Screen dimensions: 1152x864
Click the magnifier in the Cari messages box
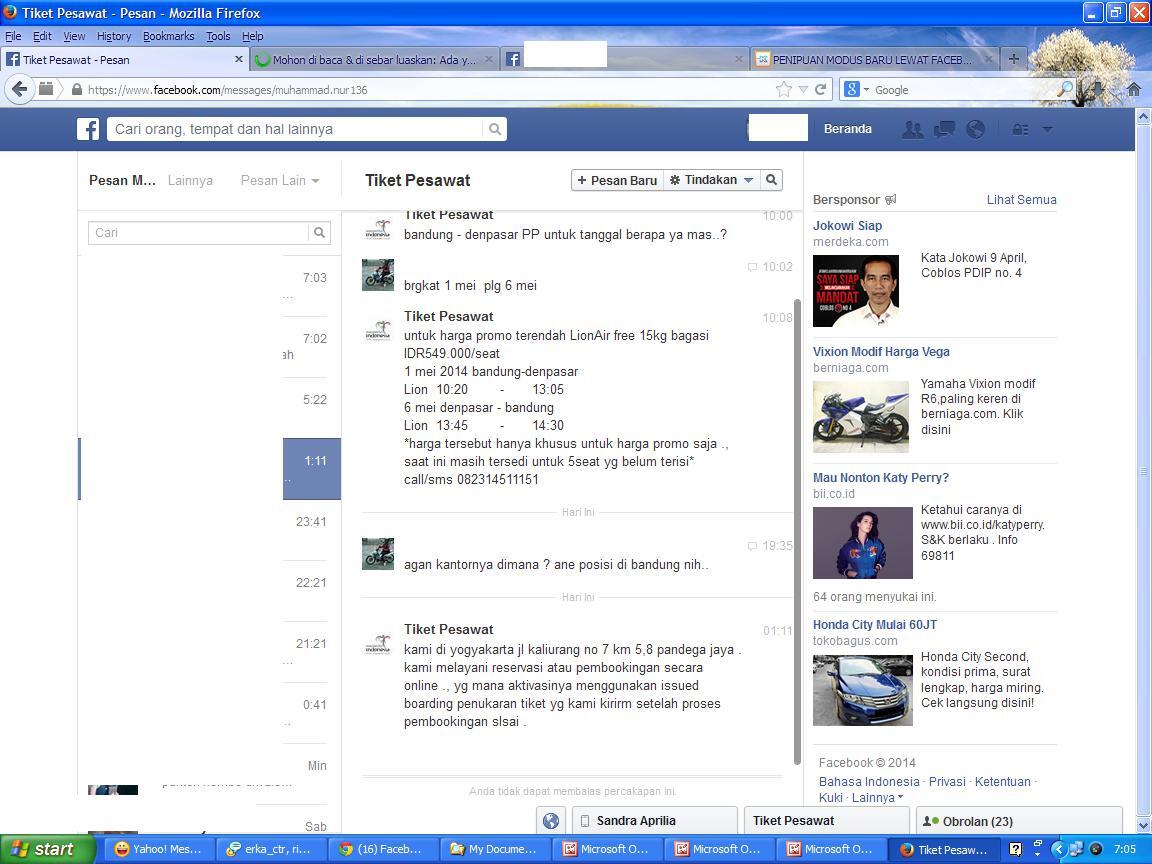(320, 232)
